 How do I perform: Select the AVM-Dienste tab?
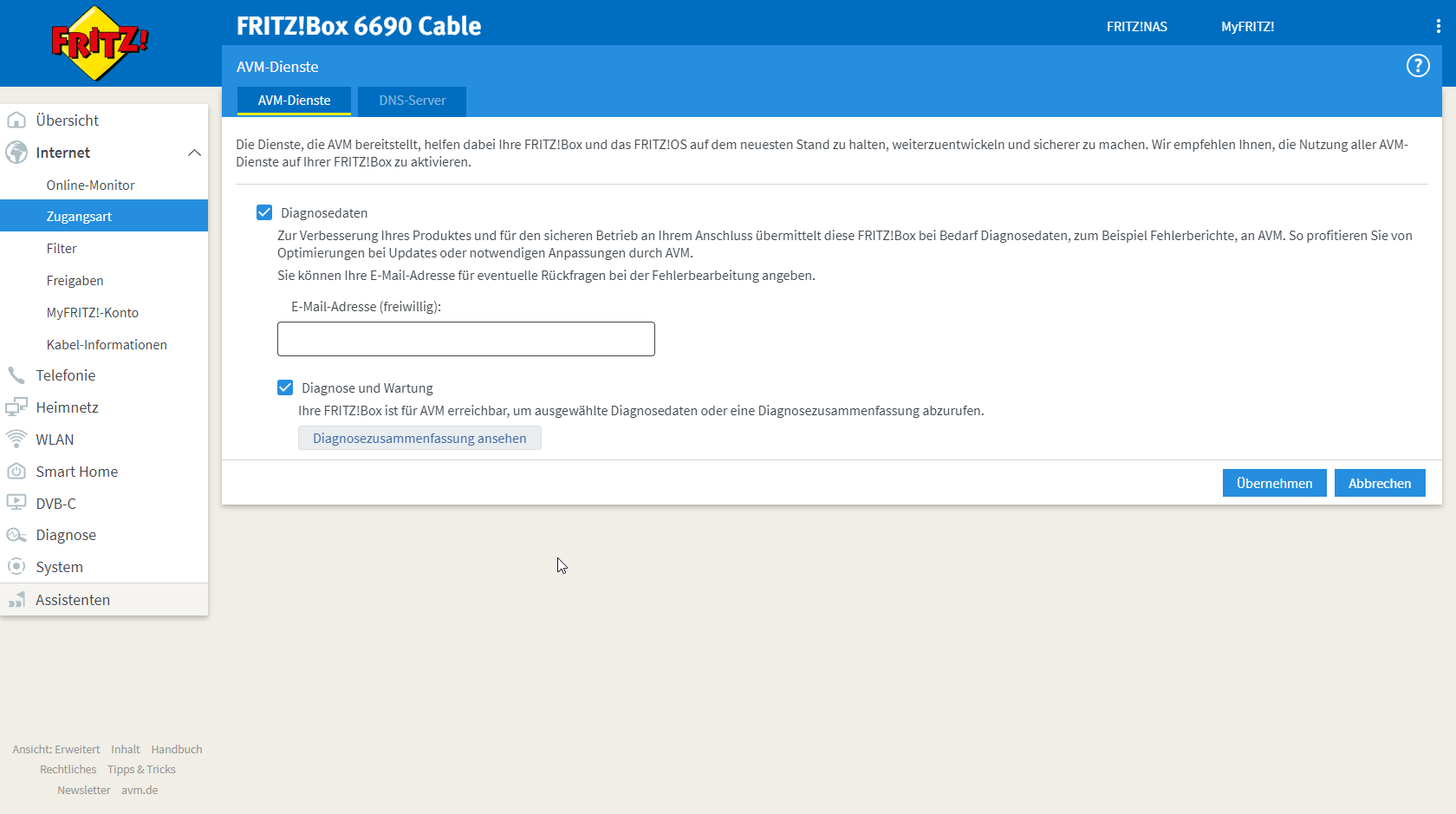[x=294, y=101]
